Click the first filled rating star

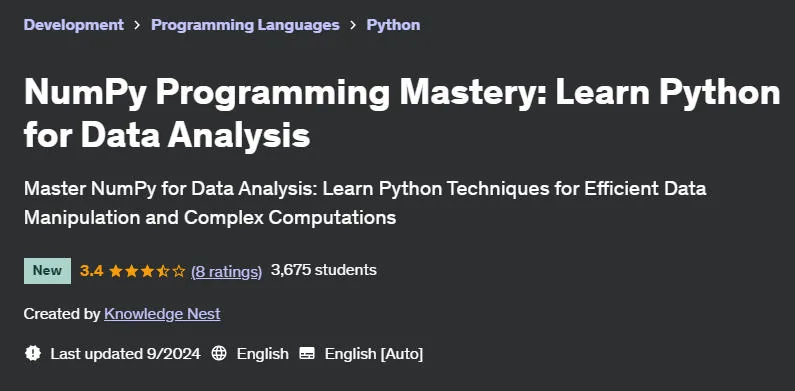coord(116,271)
